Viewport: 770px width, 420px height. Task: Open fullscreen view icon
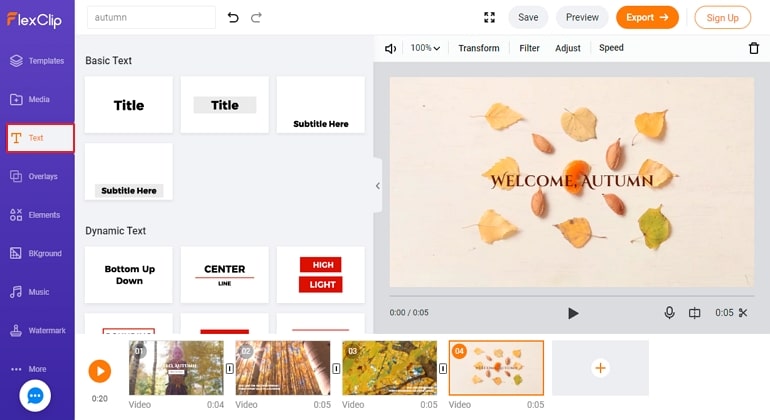tap(489, 18)
